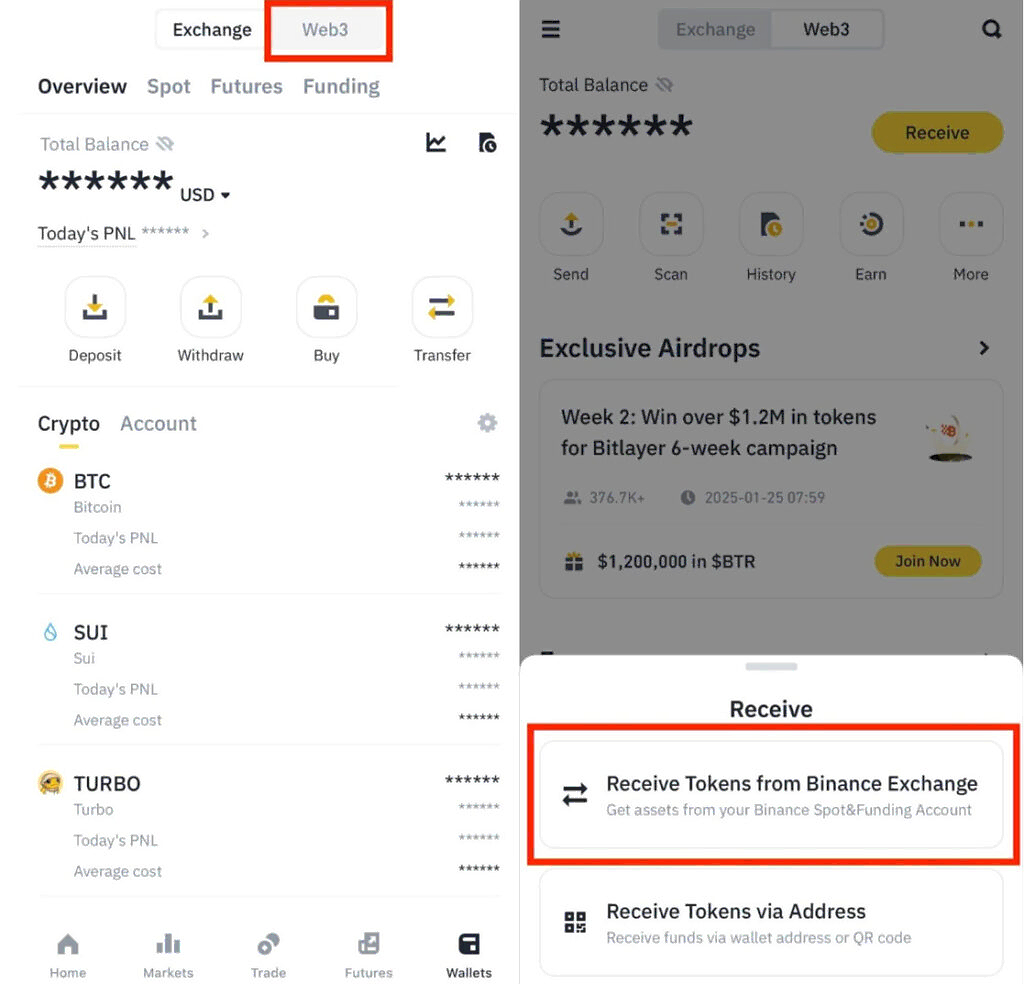The width and height of the screenshot is (1024, 984).
Task: Tap the Transfer arrows icon
Action: pos(441,307)
